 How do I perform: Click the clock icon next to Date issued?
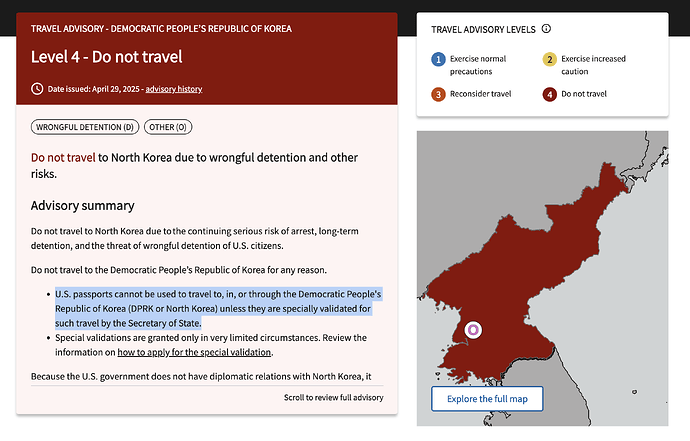tap(38, 89)
